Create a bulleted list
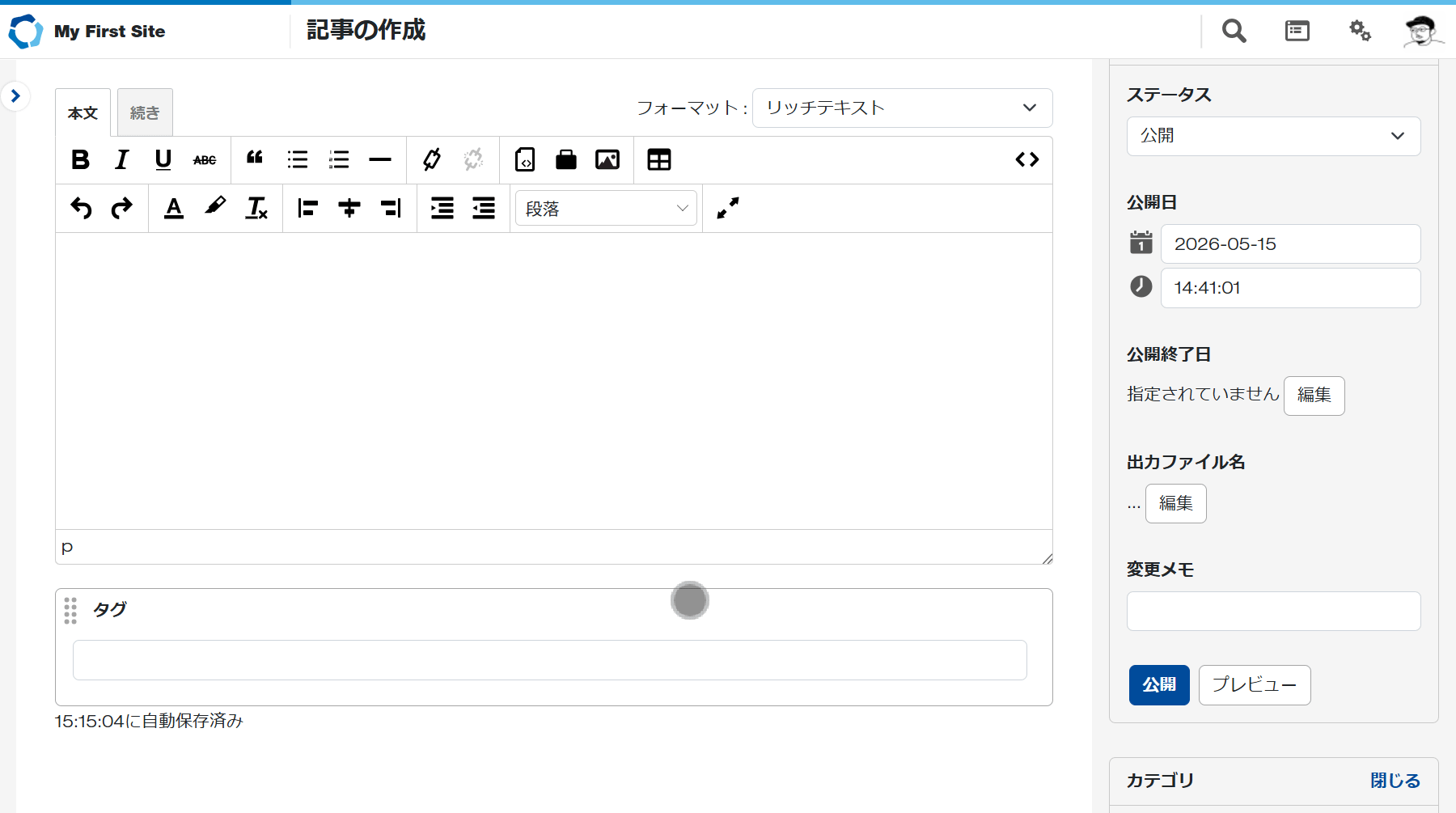Viewport: 1456px width, 813px height. pos(298,159)
